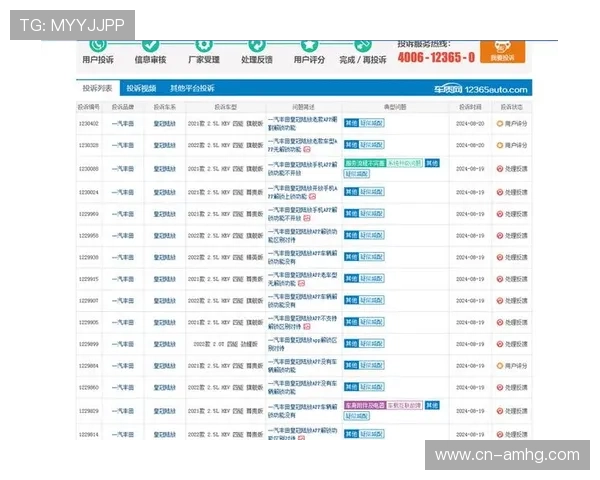Click 处理反馈 status icon for complaint 1229814
Viewport: 600px width, 480px height.
click(499, 434)
